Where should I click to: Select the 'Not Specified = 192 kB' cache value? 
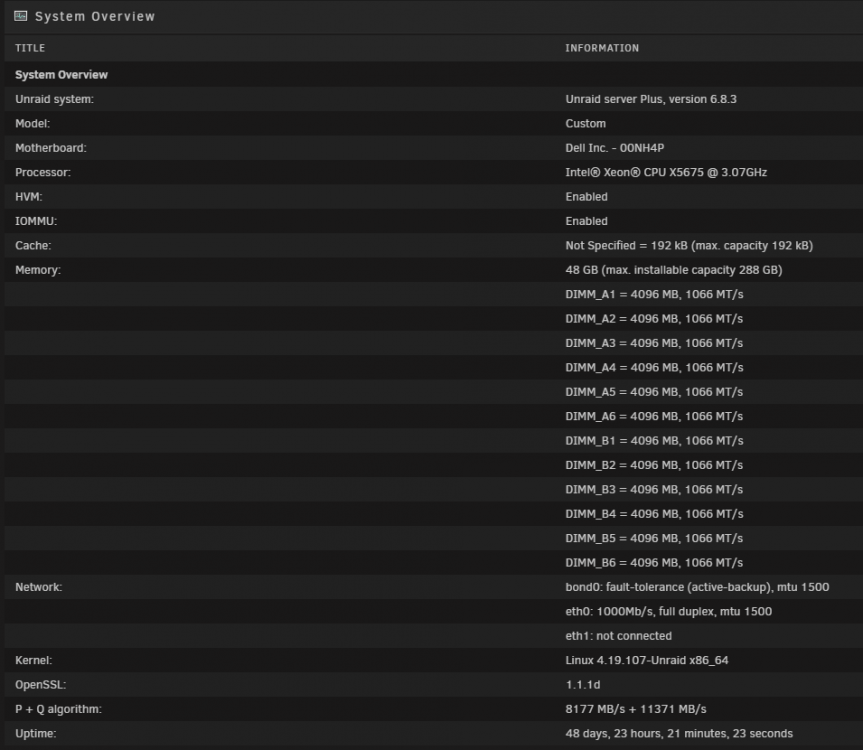(689, 245)
